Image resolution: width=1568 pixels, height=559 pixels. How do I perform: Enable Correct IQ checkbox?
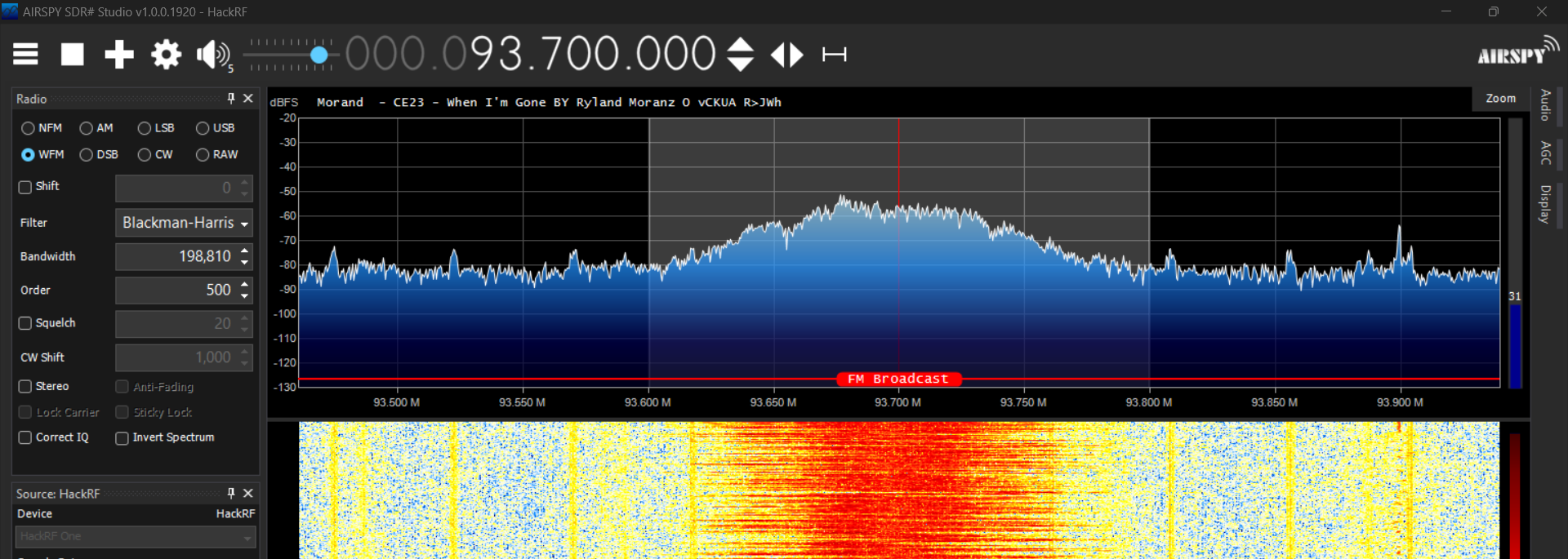coord(25,437)
